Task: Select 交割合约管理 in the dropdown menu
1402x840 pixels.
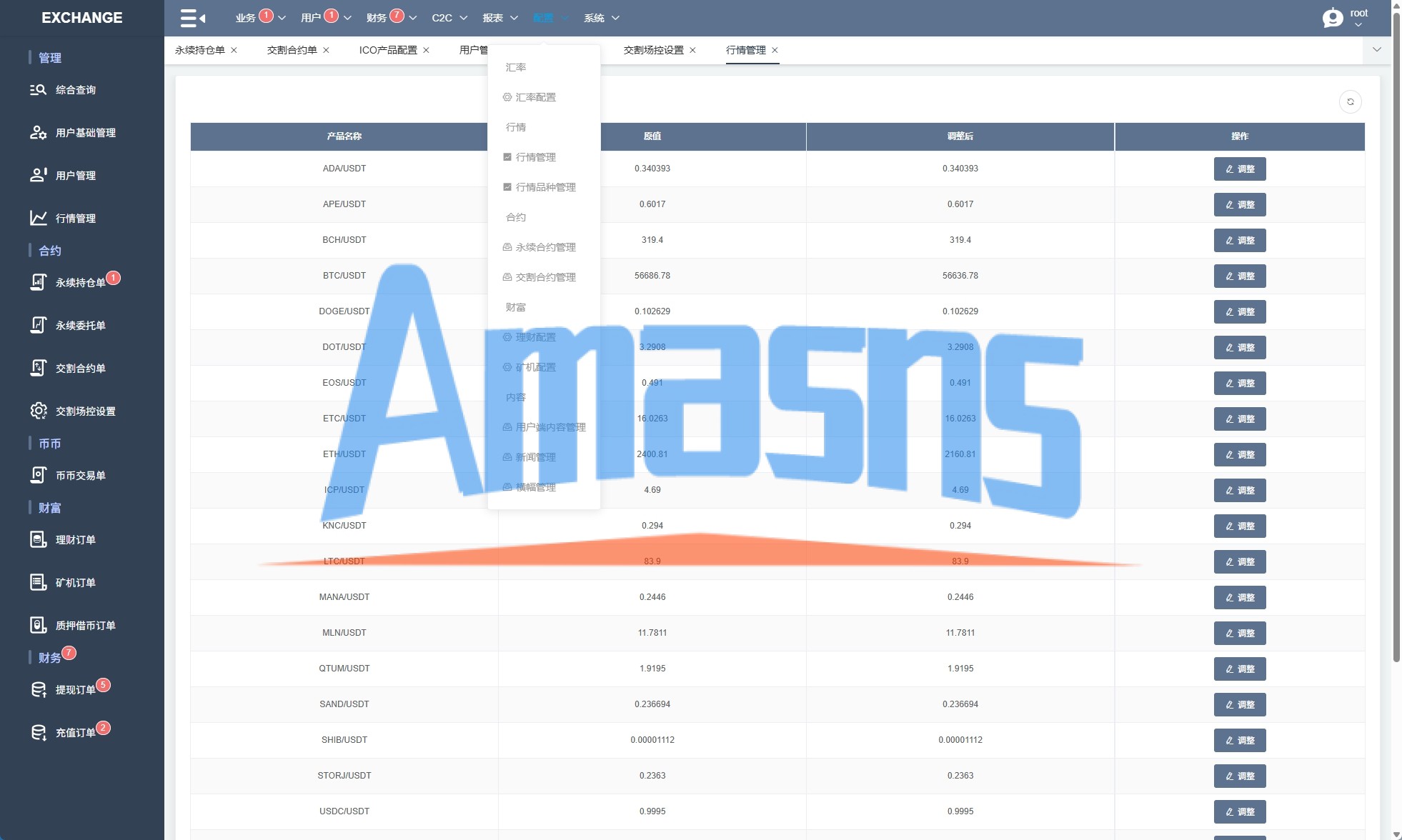Action: click(540, 277)
